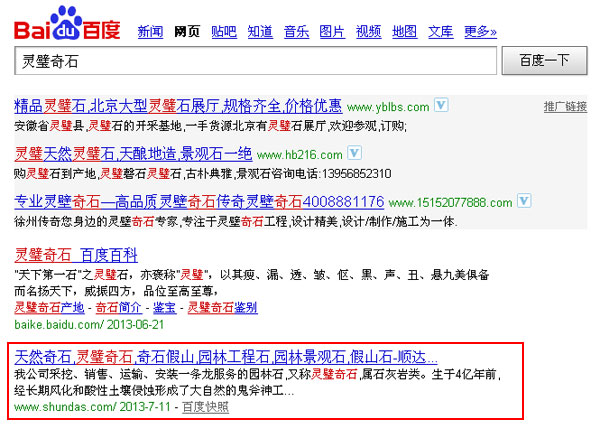
Task: Click the description starting 安徽省灵璧县
Action: (210, 126)
